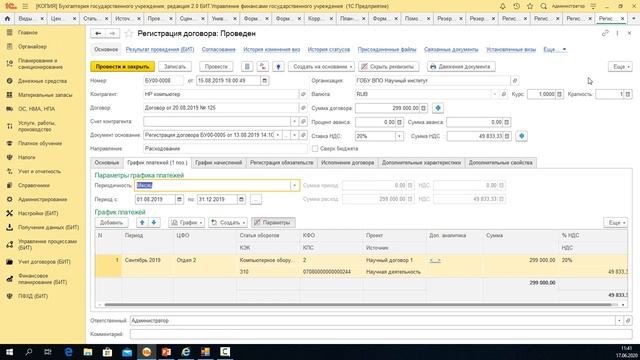Viewport: 640px width, 360px height.
Task: Open history clock icon in title bar
Action: (516, 6)
